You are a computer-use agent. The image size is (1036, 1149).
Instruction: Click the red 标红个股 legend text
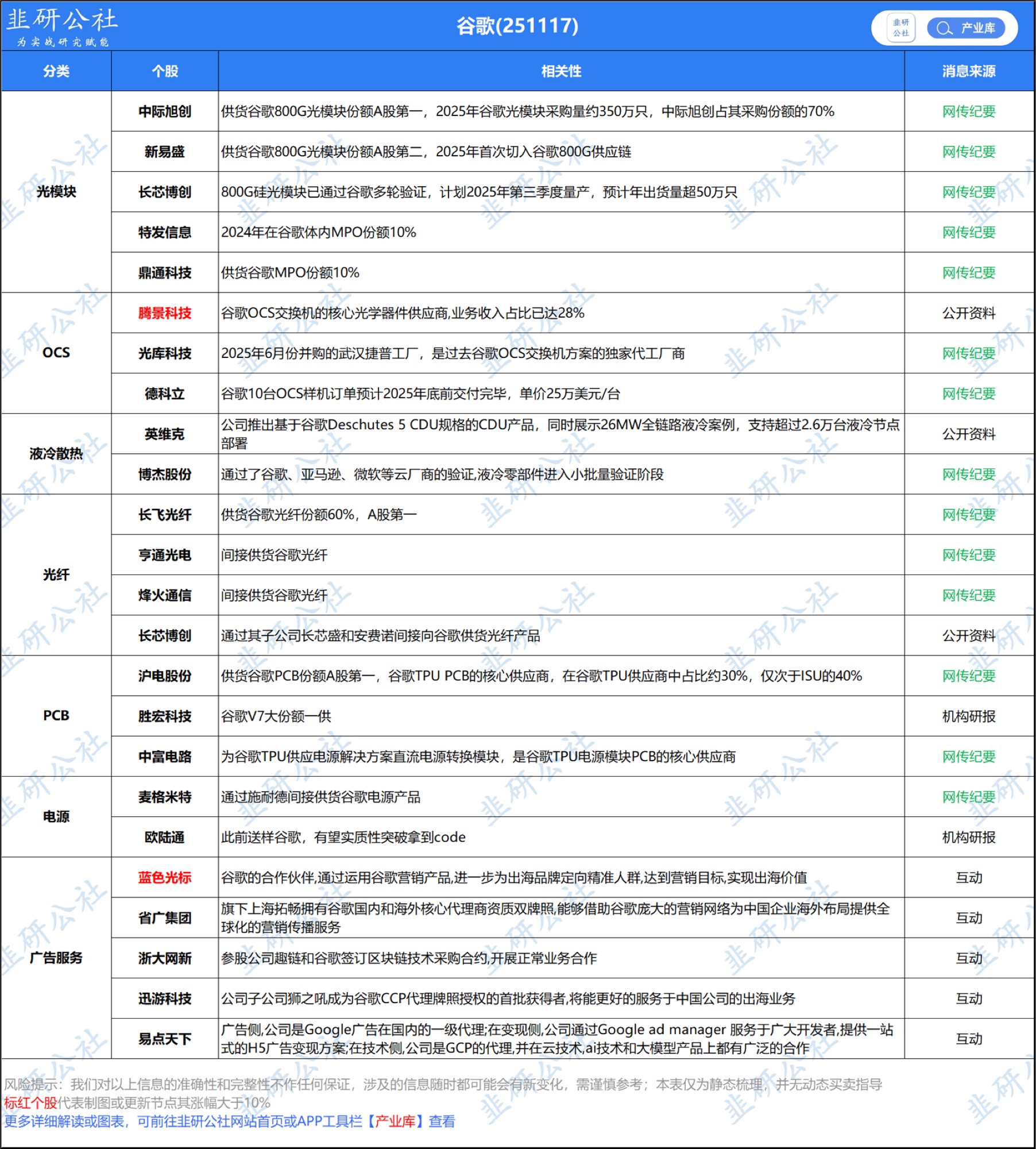(30, 1102)
